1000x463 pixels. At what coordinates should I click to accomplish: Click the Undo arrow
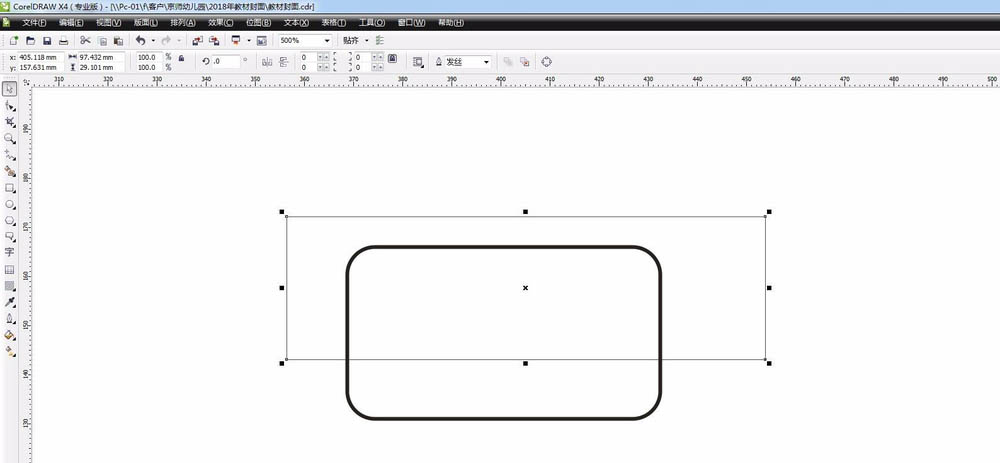tap(140, 40)
